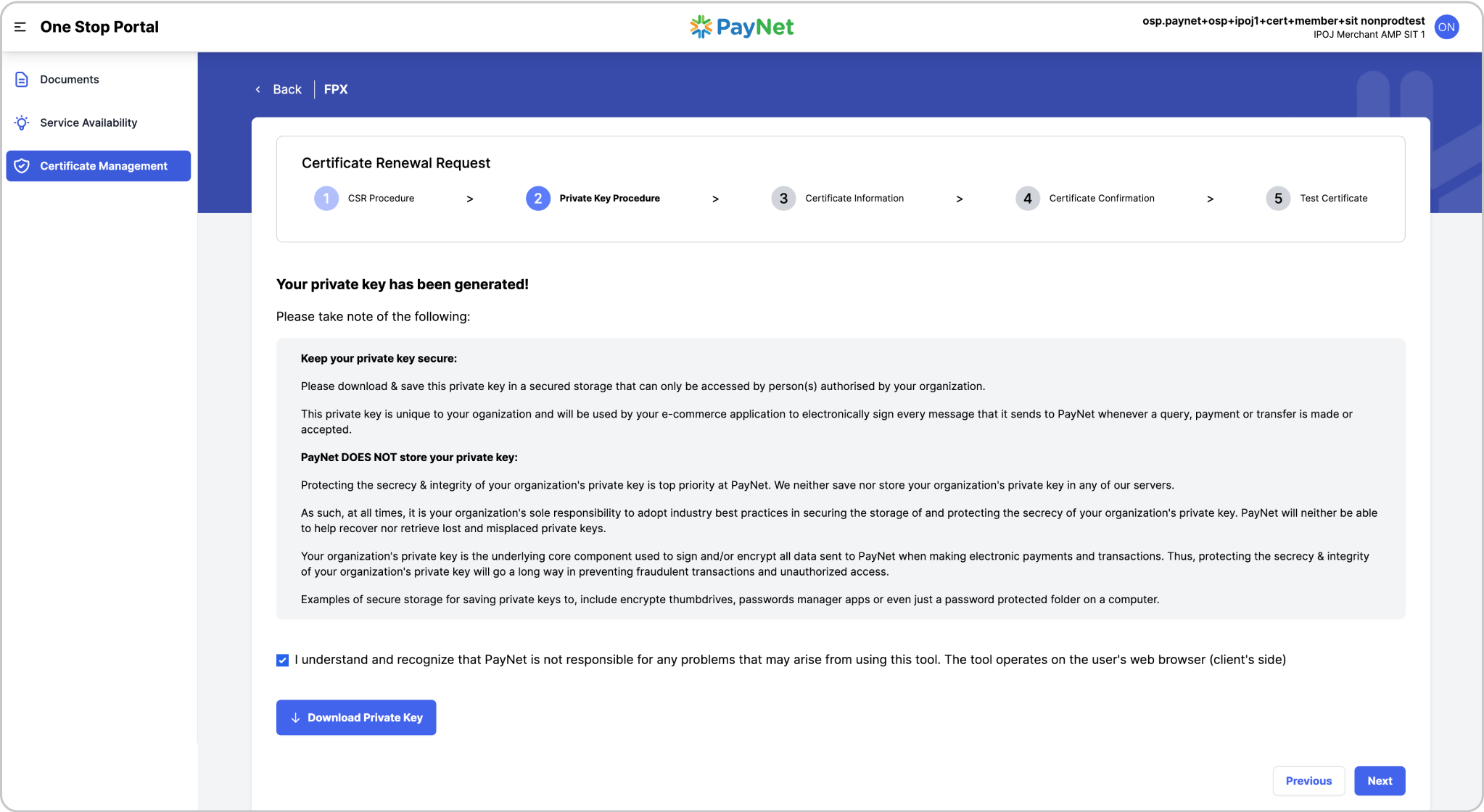Click the FPX breadcrumb label
Image resolution: width=1484 pixels, height=812 pixels.
336,89
